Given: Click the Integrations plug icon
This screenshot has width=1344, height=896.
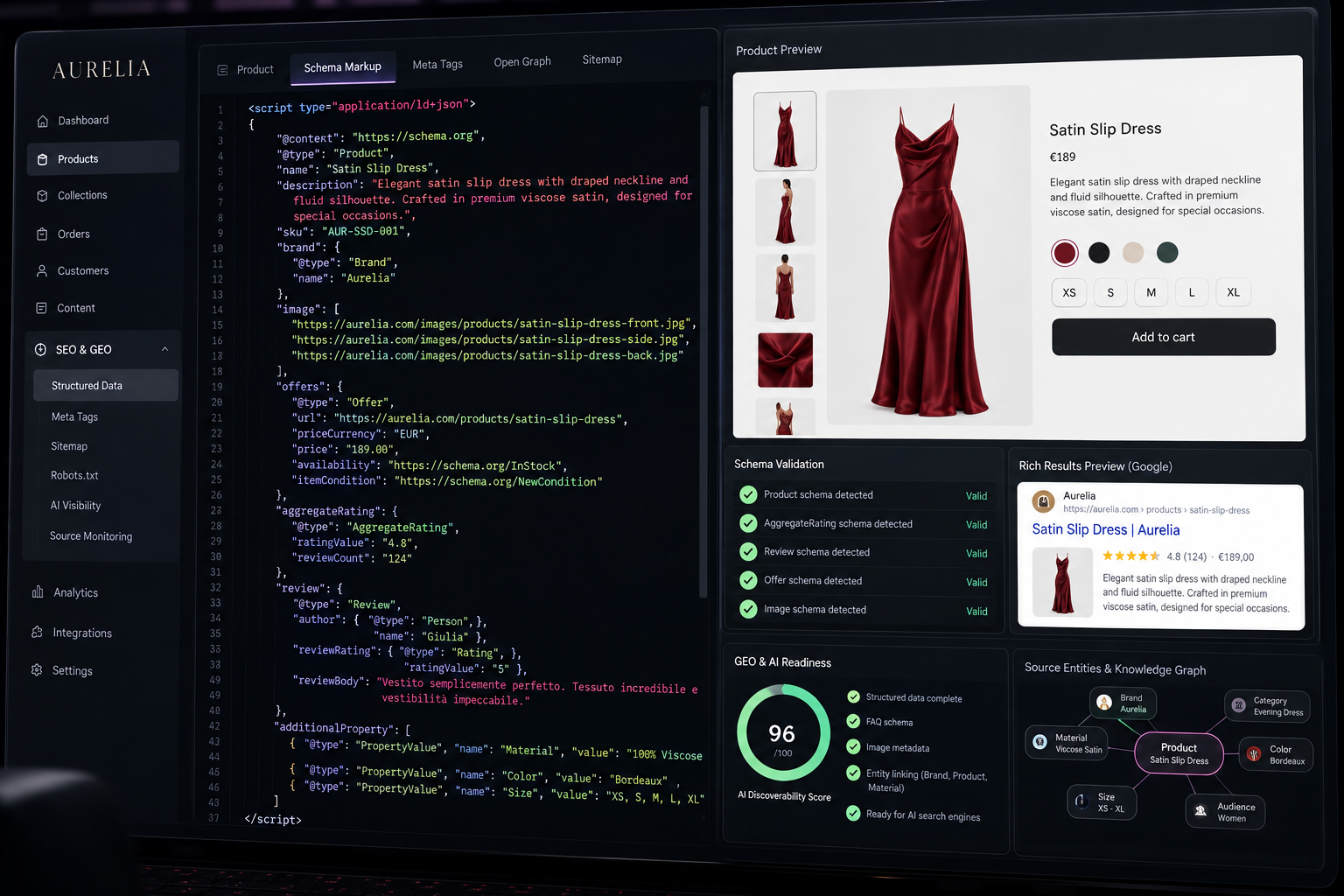Looking at the screenshot, I should [37, 632].
